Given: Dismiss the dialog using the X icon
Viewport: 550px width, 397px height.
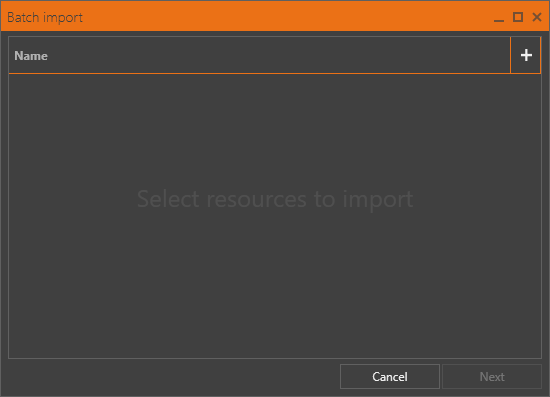Looking at the screenshot, I should point(537,17).
